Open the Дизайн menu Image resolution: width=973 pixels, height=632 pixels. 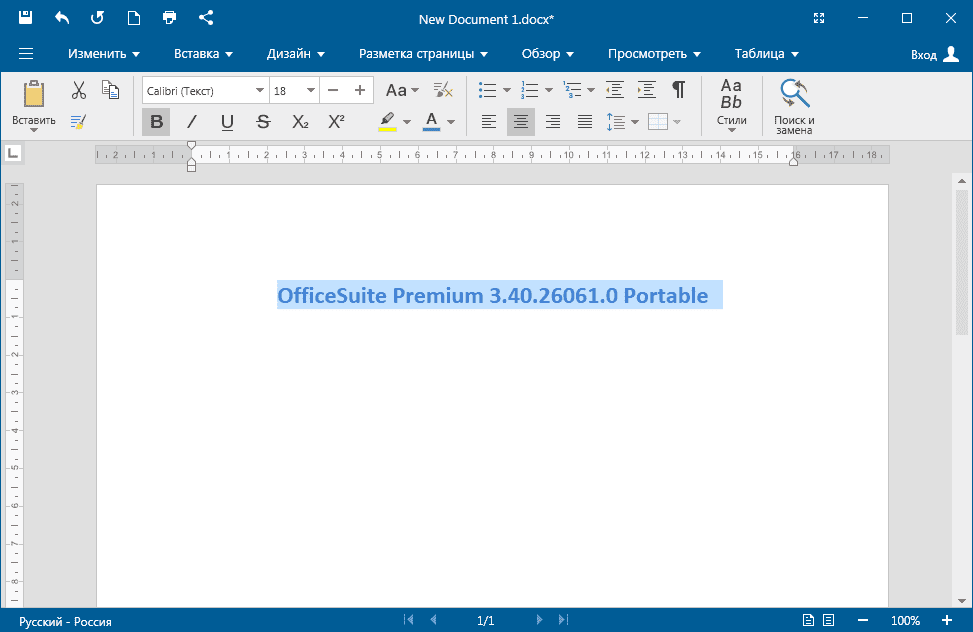point(295,54)
